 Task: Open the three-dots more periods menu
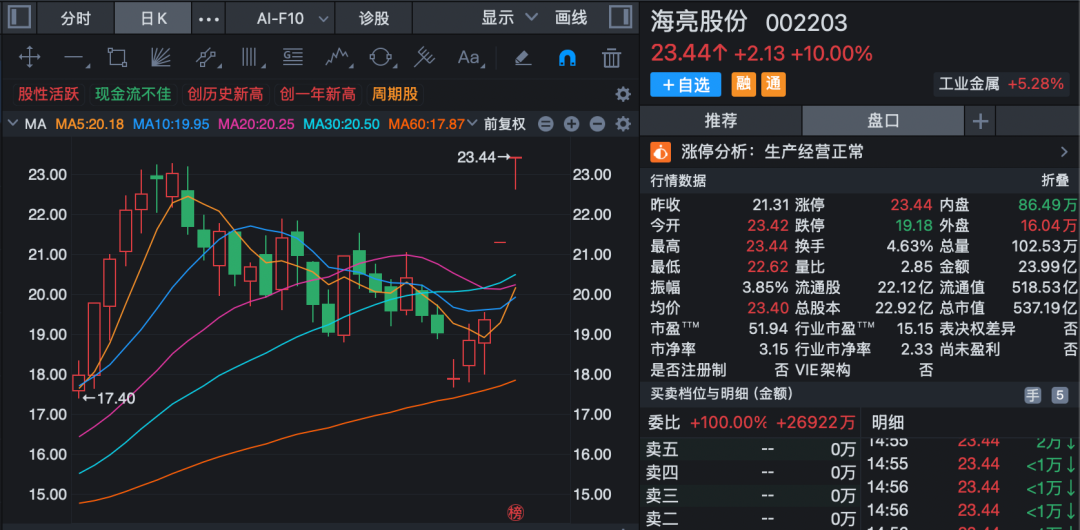209,19
